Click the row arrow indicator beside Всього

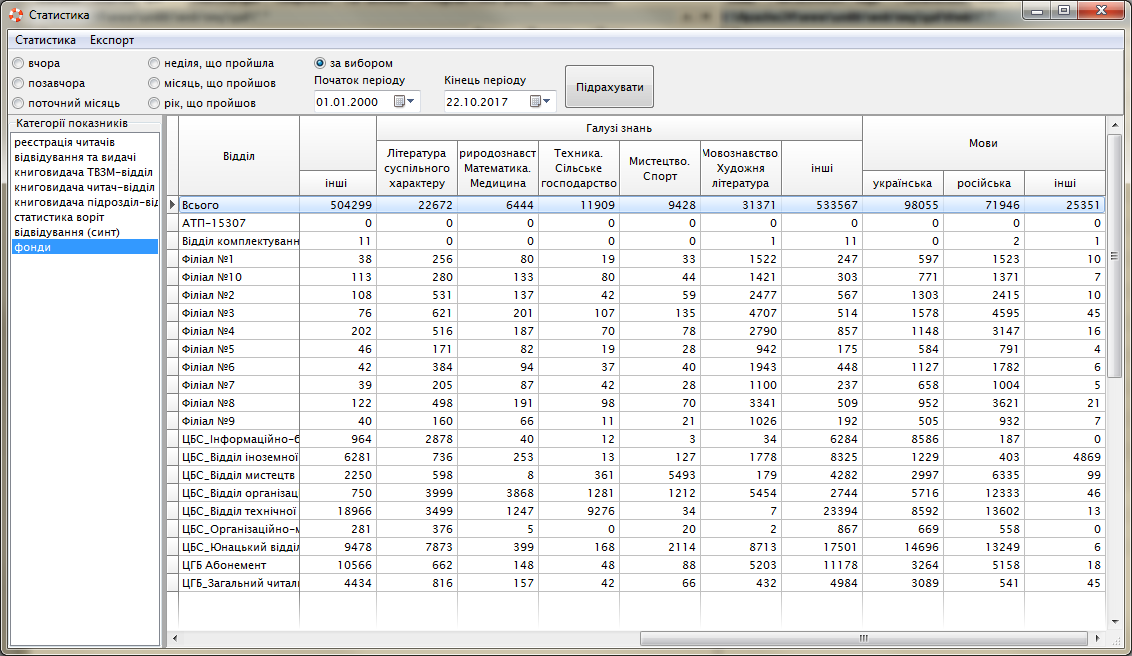coord(172,205)
